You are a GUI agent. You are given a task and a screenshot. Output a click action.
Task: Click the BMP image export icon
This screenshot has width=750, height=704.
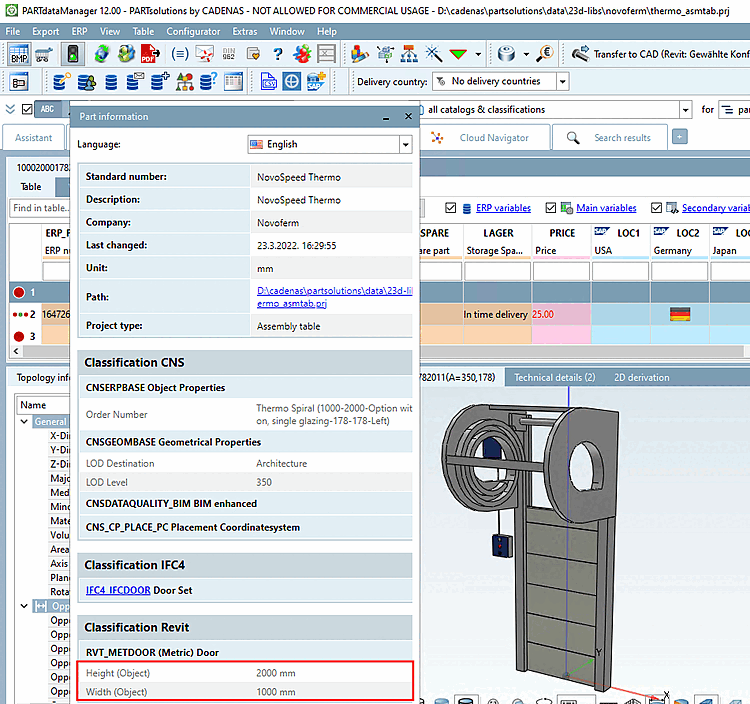click(x=19, y=53)
